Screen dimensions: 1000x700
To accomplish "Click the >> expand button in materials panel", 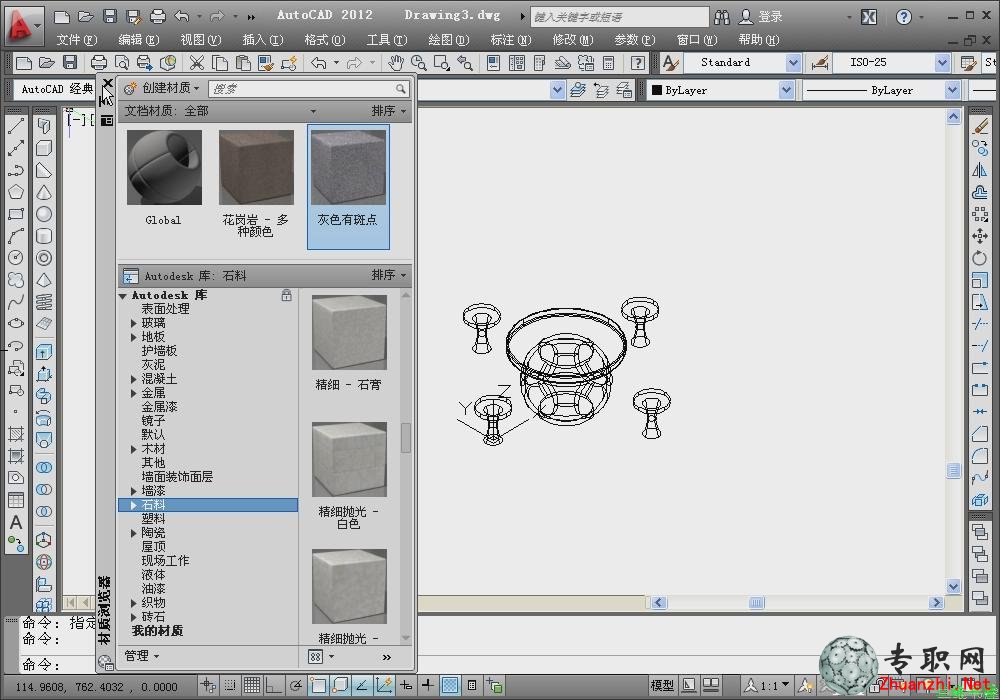I will click(x=386, y=657).
